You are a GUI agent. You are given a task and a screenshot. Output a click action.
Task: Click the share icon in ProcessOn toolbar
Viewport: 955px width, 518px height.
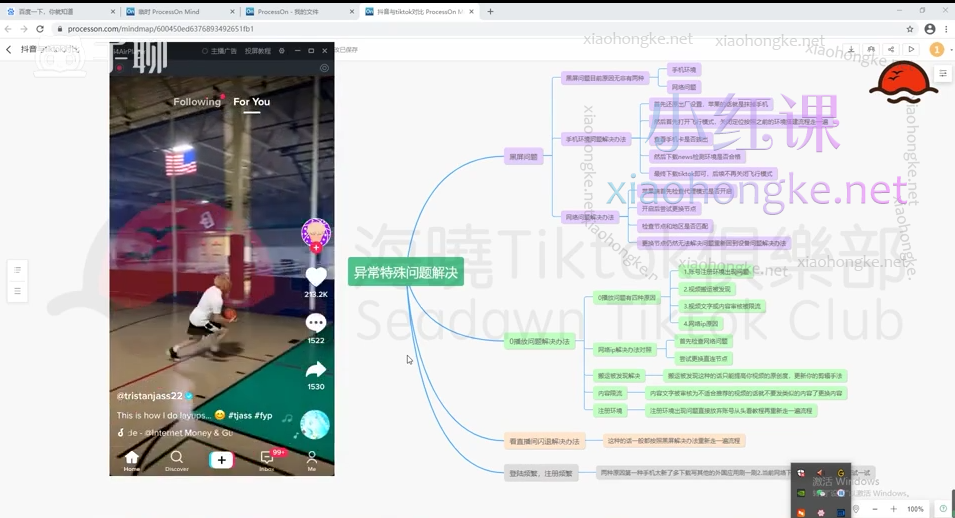(891, 49)
